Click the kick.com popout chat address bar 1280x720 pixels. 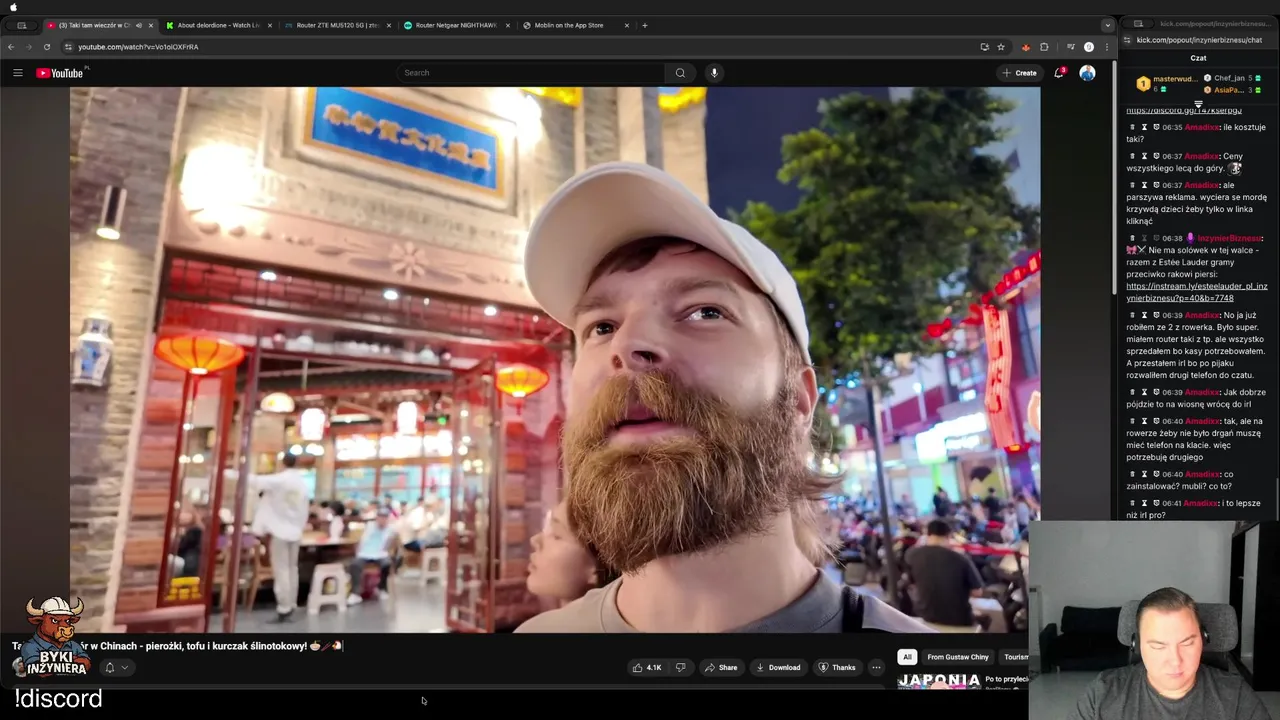[x=1199, y=40]
